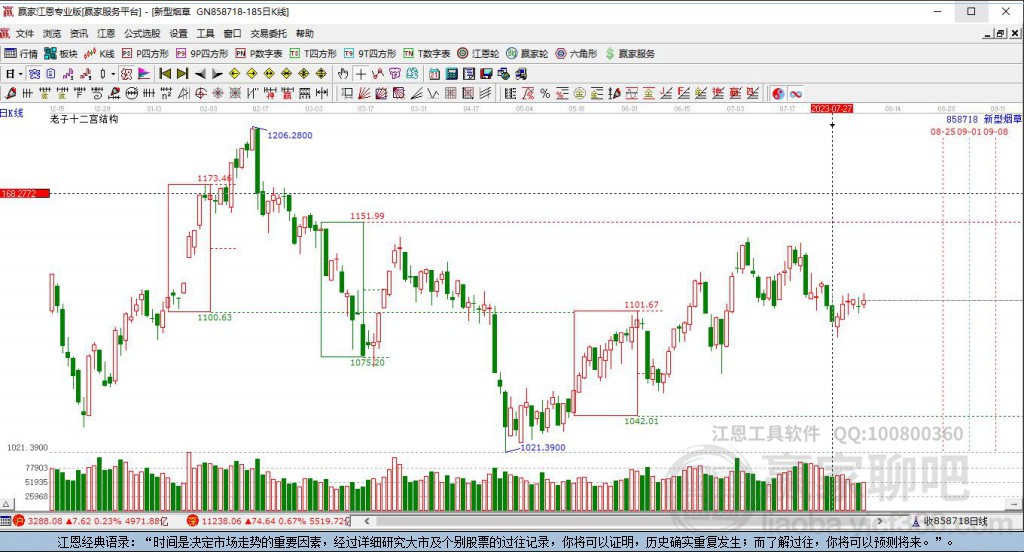Select the red fan lines tool
The width and height of the screenshot is (1024, 552).
(x=364, y=93)
